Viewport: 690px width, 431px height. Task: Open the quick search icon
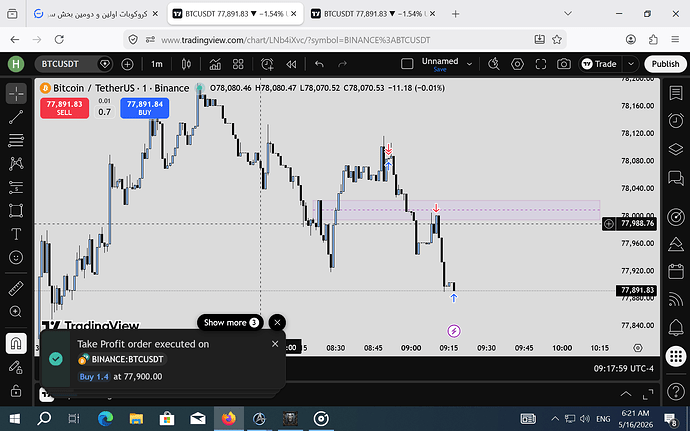(x=494, y=64)
